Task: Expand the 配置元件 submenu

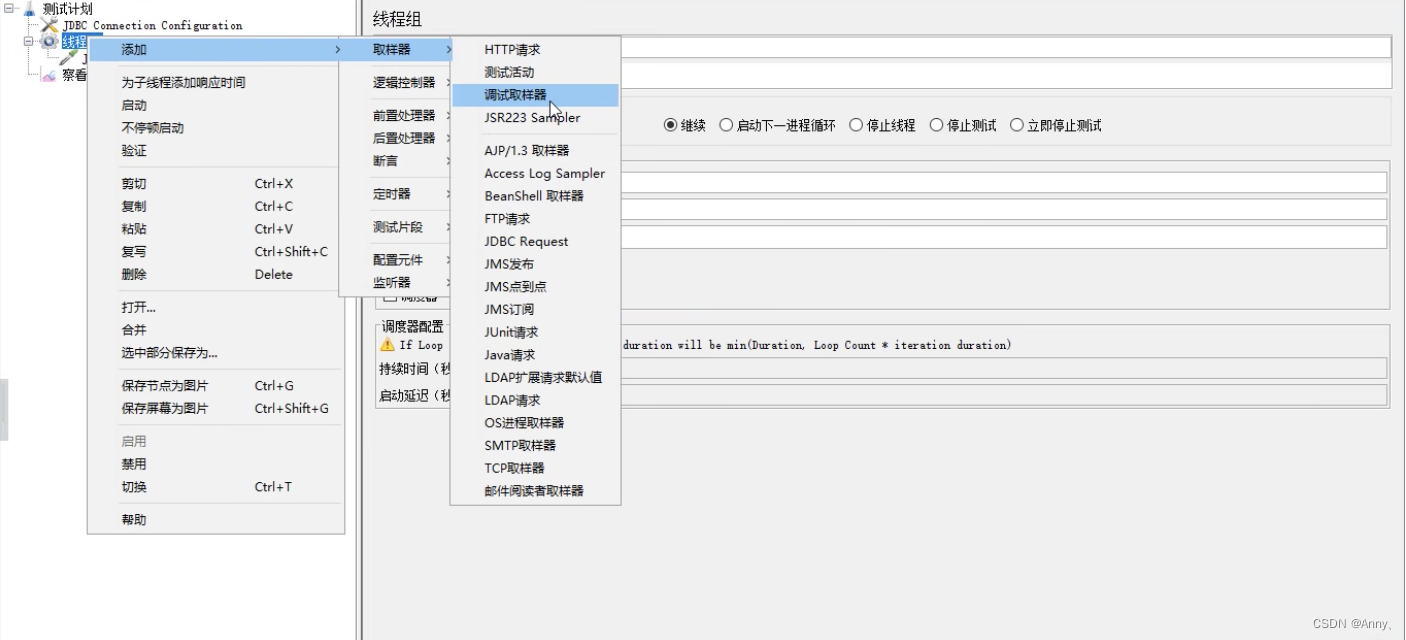Action: [396, 260]
